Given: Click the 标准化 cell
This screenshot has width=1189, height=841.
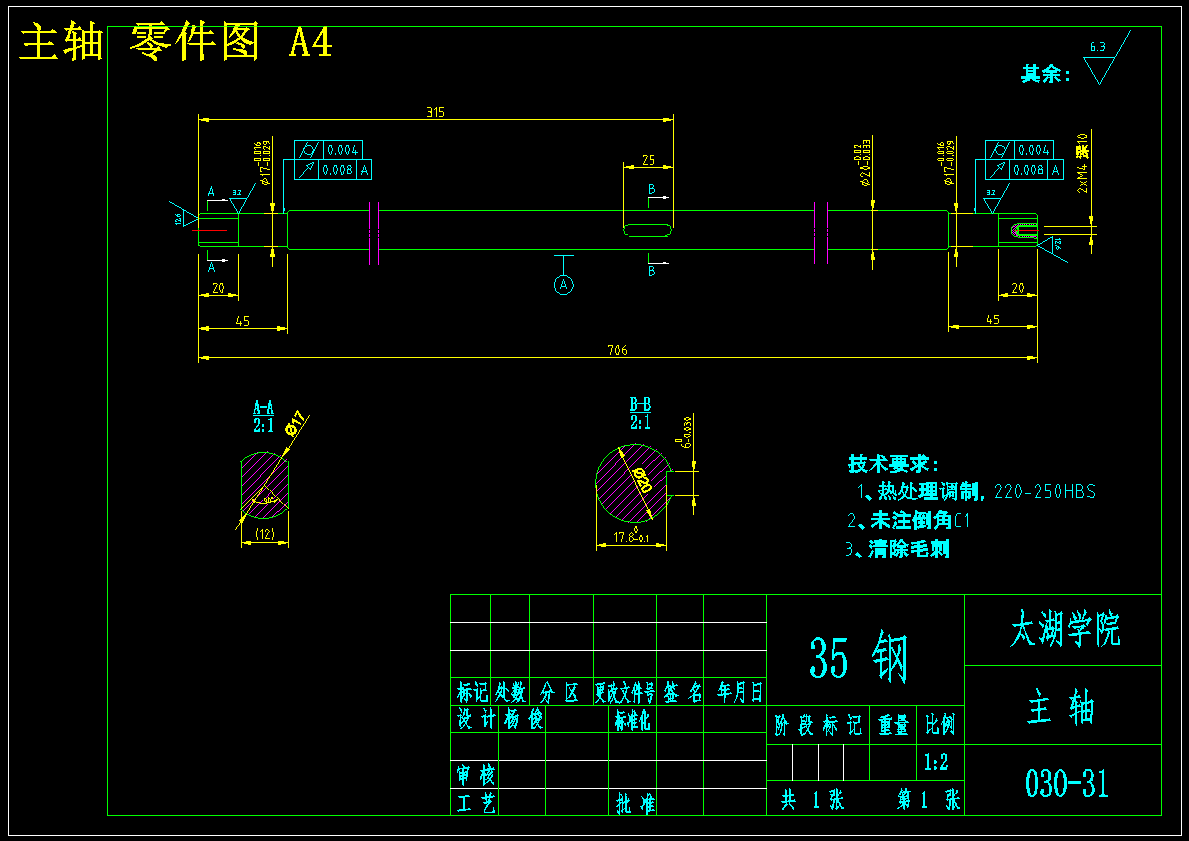Looking at the screenshot, I should coord(632,720).
